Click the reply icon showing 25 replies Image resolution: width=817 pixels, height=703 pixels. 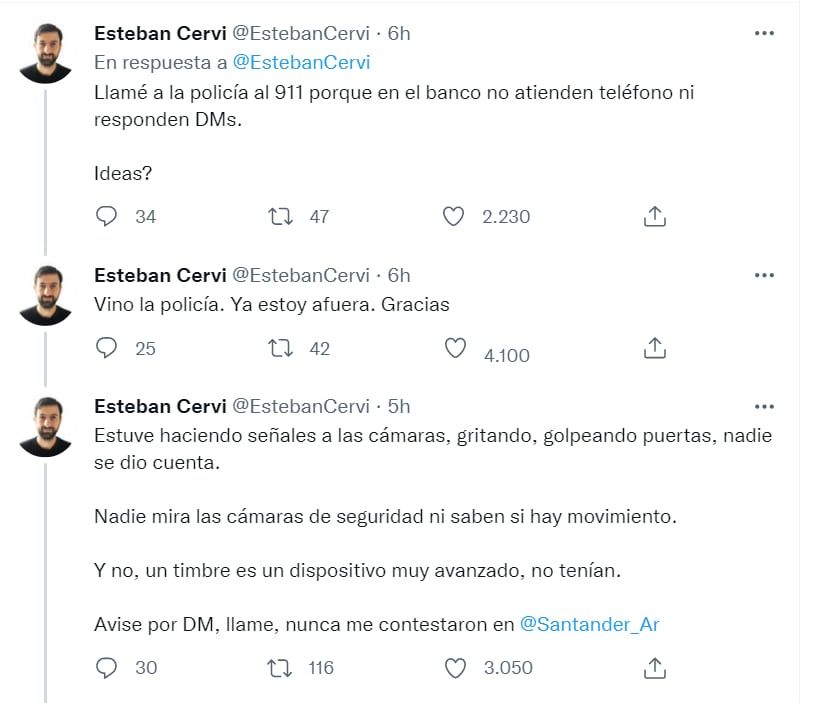coord(106,349)
